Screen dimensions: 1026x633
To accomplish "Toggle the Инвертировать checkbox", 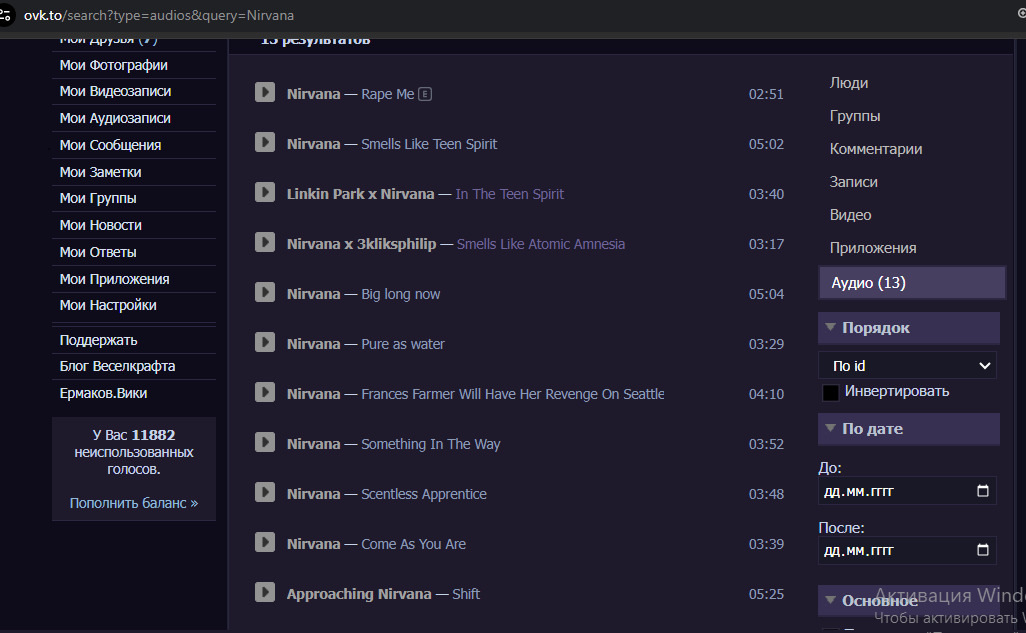I will pos(830,392).
